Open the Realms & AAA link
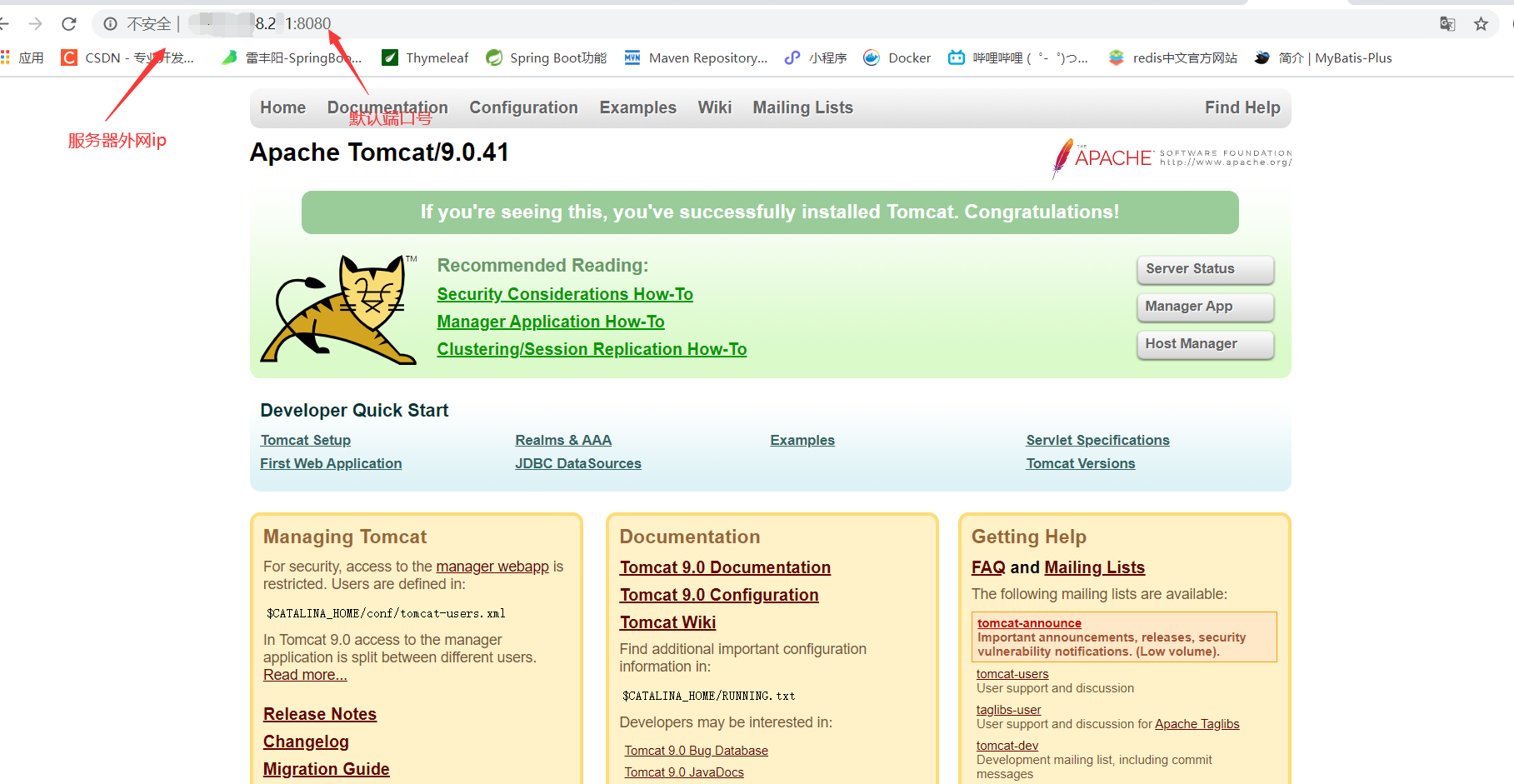 pyautogui.click(x=563, y=440)
